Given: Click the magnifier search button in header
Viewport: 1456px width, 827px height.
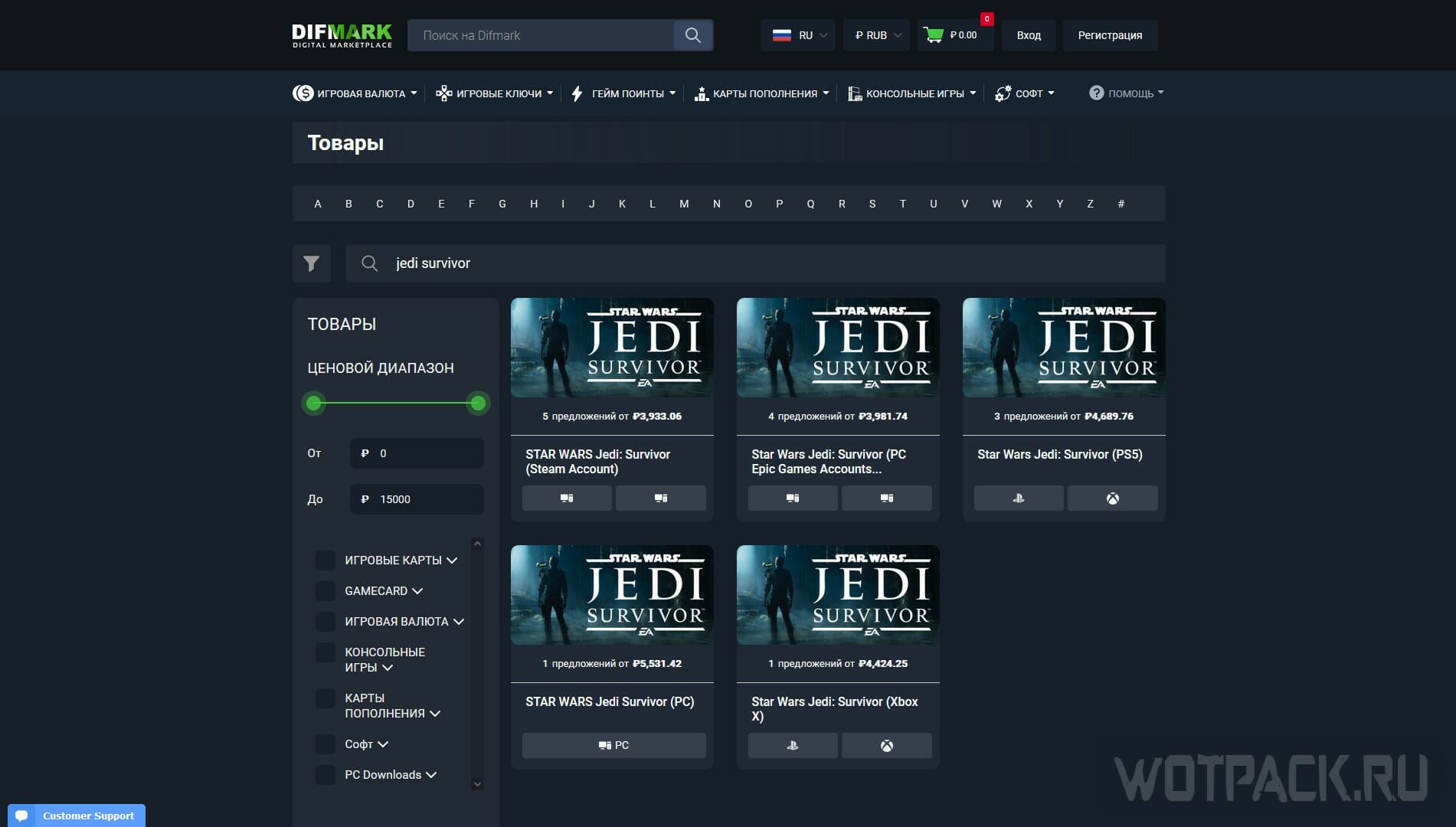Looking at the screenshot, I should pyautogui.click(x=692, y=35).
